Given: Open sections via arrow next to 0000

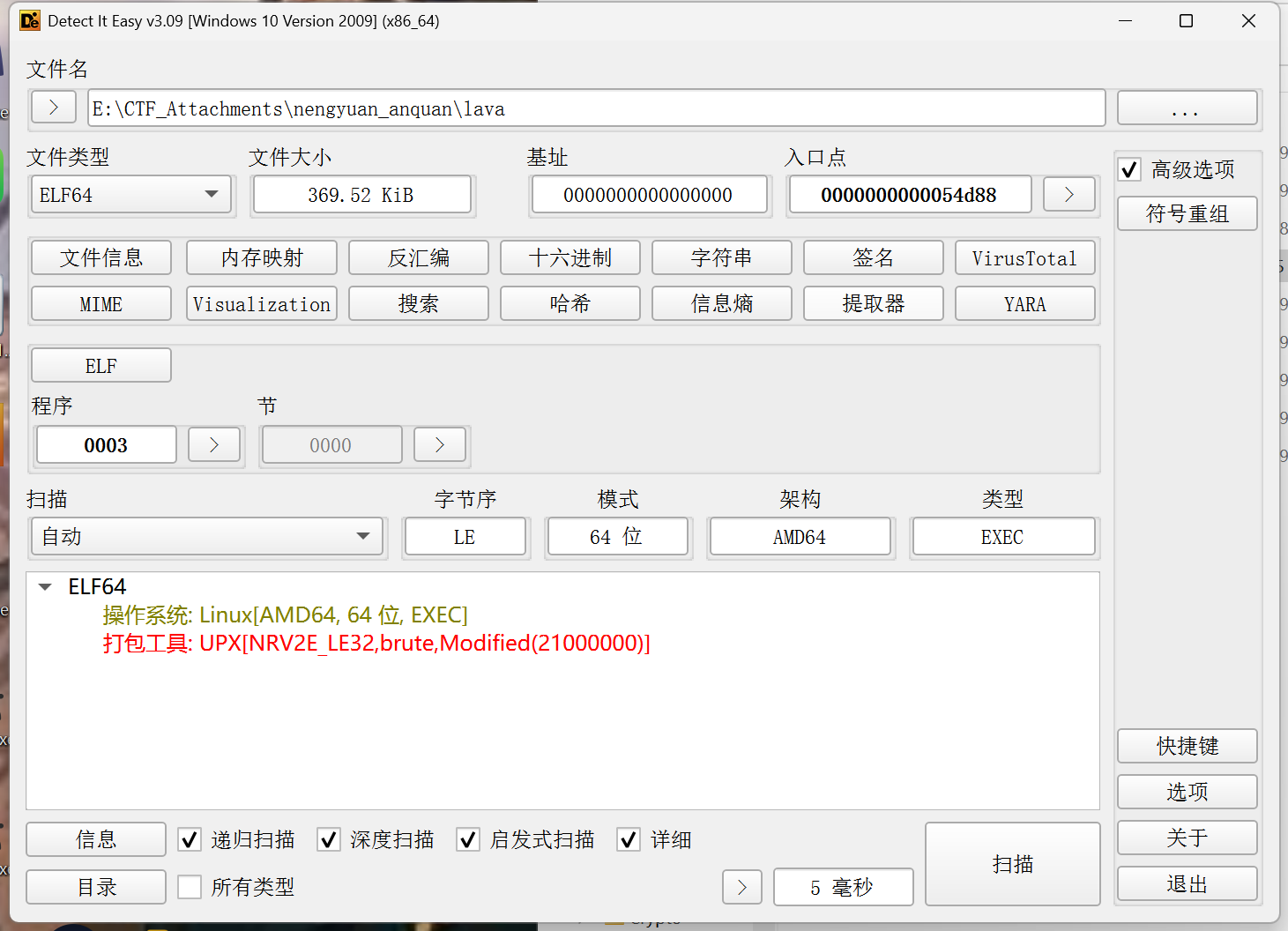Looking at the screenshot, I should click(x=439, y=444).
